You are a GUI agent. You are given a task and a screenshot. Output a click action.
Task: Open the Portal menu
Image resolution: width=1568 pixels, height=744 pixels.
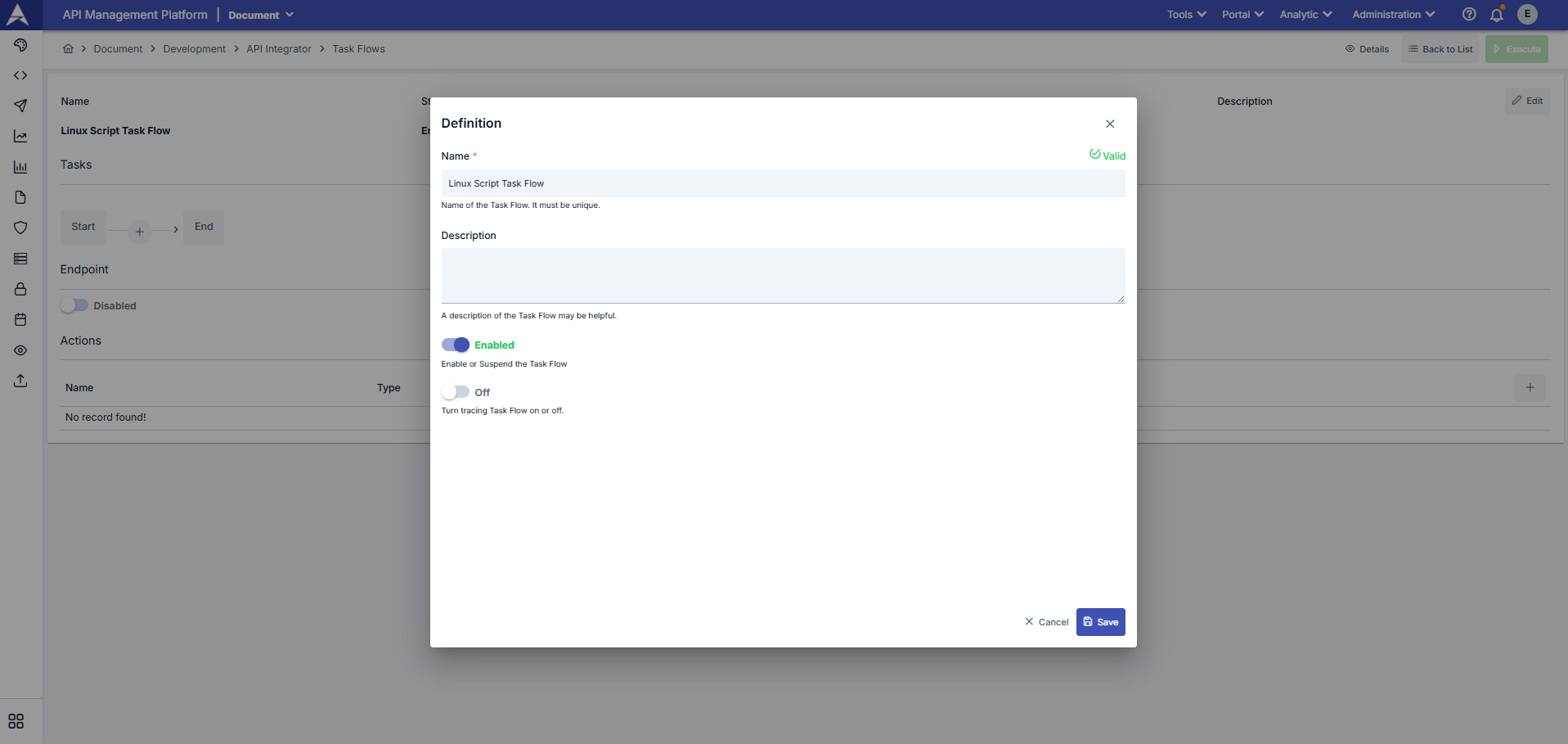[1242, 15]
